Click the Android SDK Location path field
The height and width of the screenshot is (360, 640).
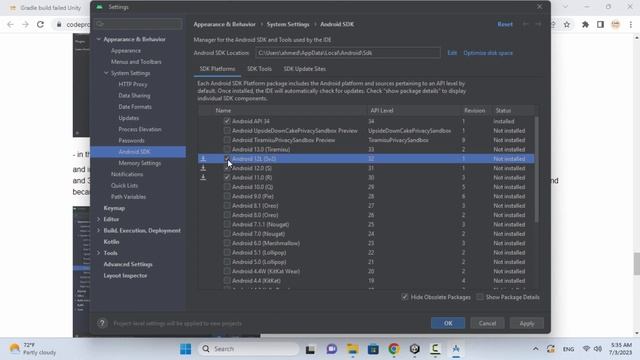click(x=348, y=53)
